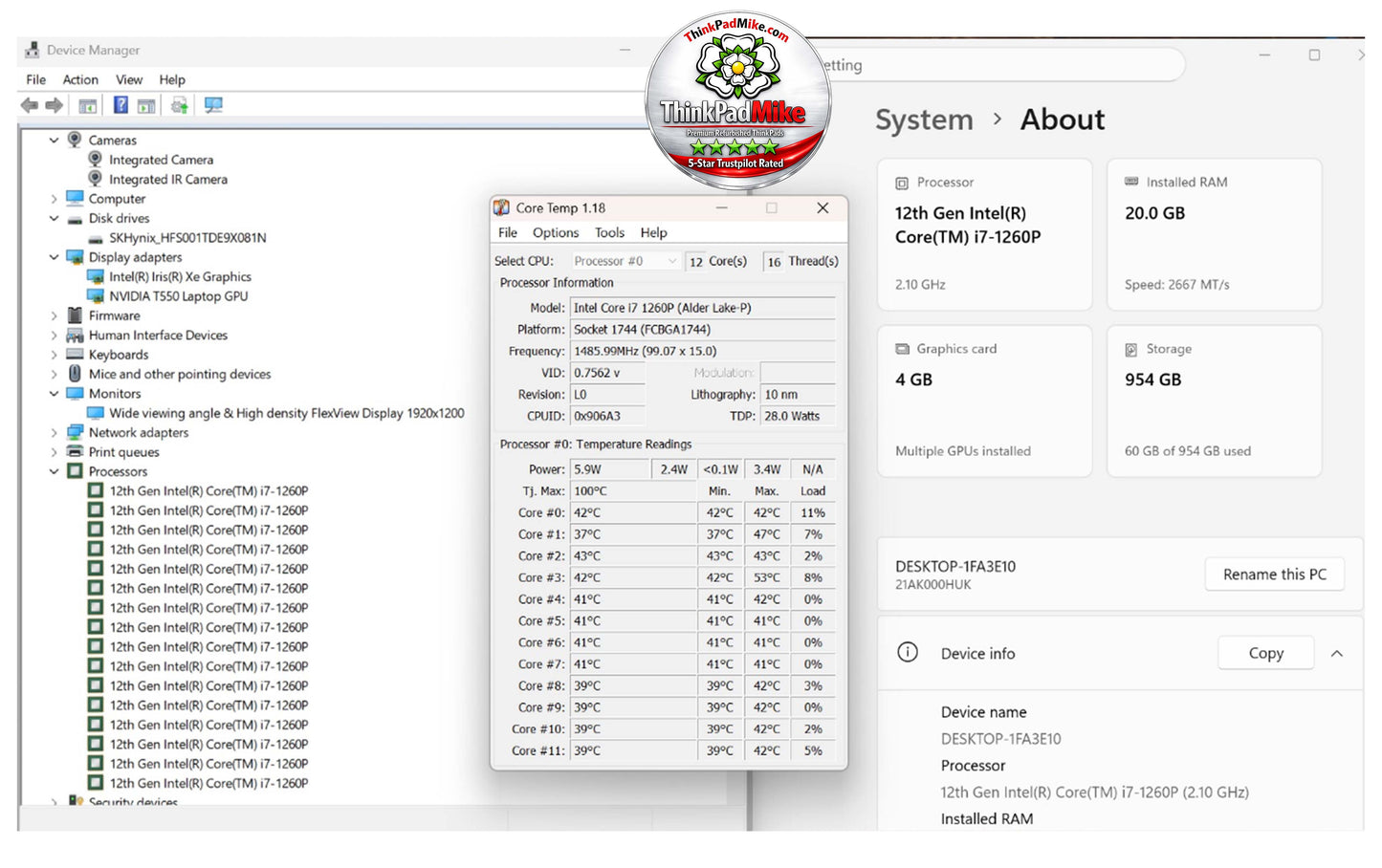
Task: Collapse the Monitors tree node
Action: point(55,394)
